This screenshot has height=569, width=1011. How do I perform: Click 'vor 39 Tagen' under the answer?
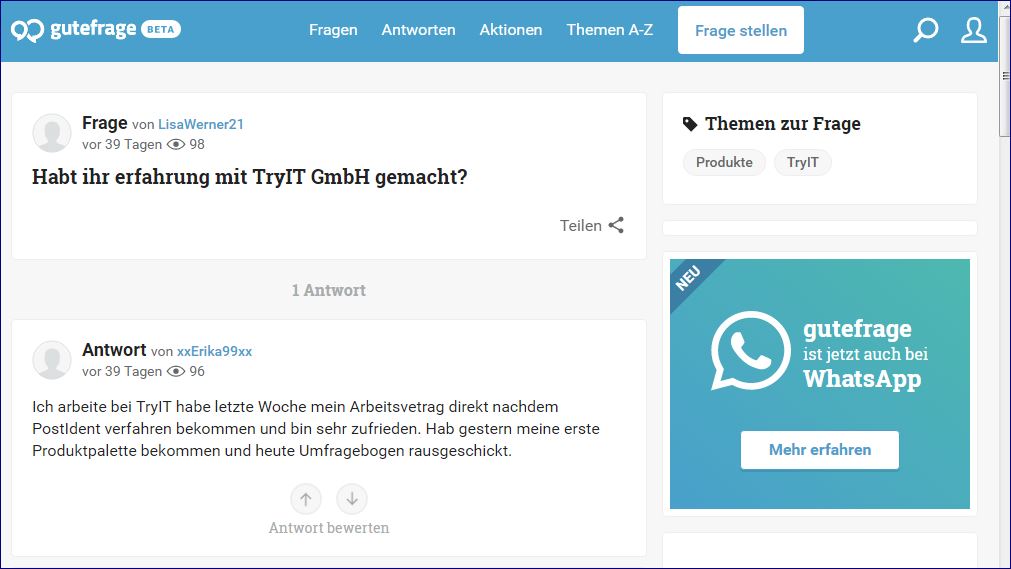tap(122, 372)
